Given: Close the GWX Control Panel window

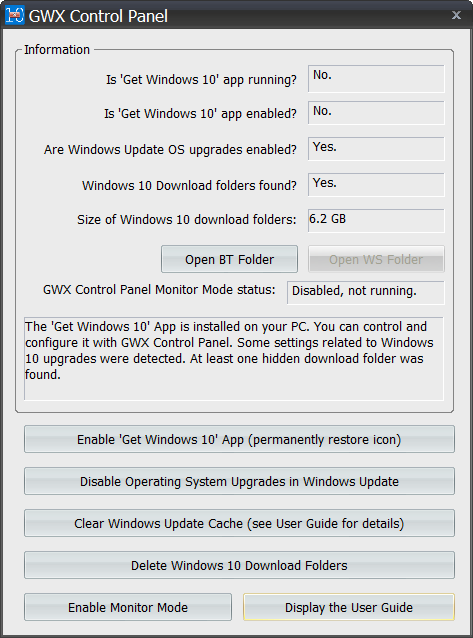Looking at the screenshot, I should pyautogui.click(x=456, y=15).
